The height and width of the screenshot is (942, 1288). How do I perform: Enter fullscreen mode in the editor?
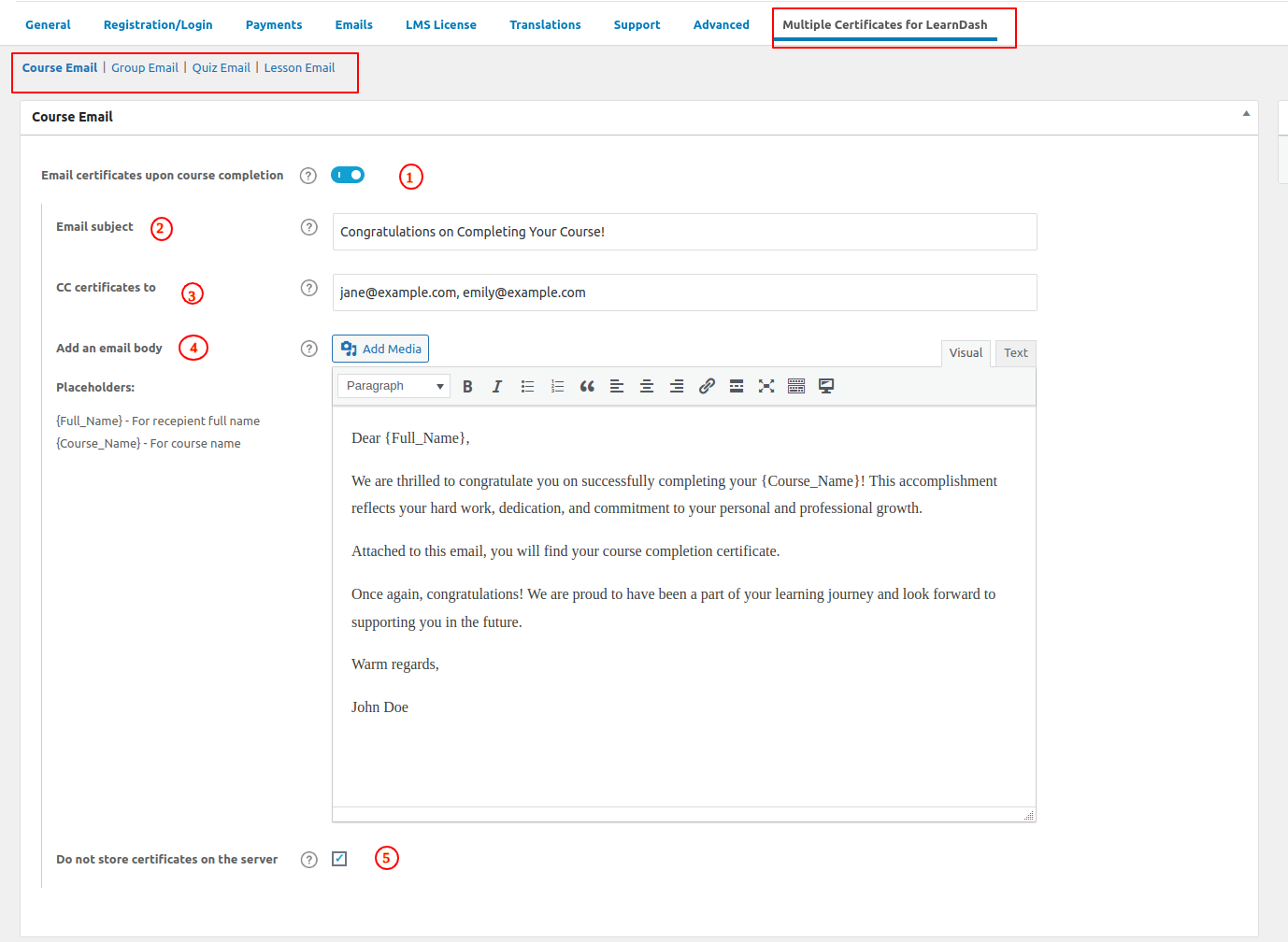point(766,385)
